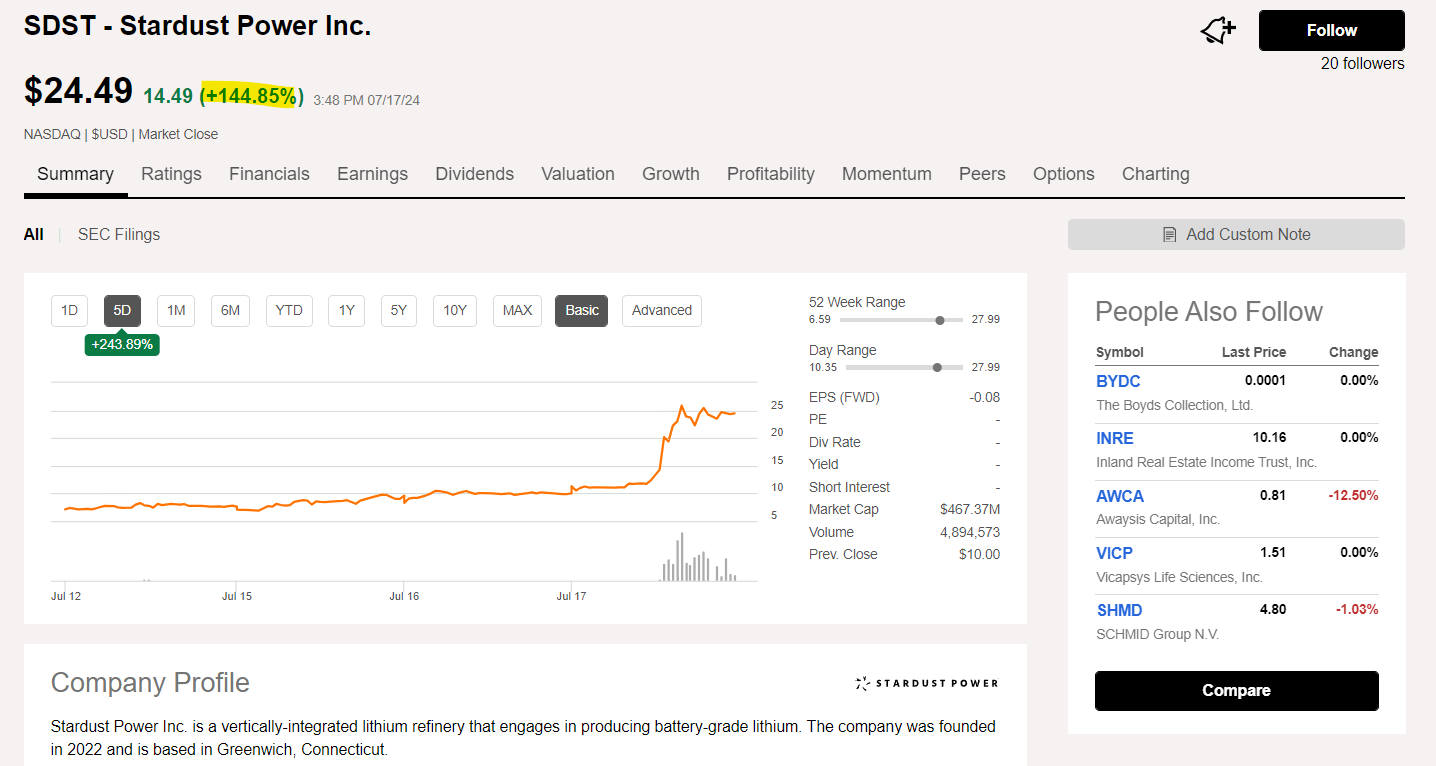Click the price alert bell icon
The image size is (1436, 766).
[x=1217, y=31]
